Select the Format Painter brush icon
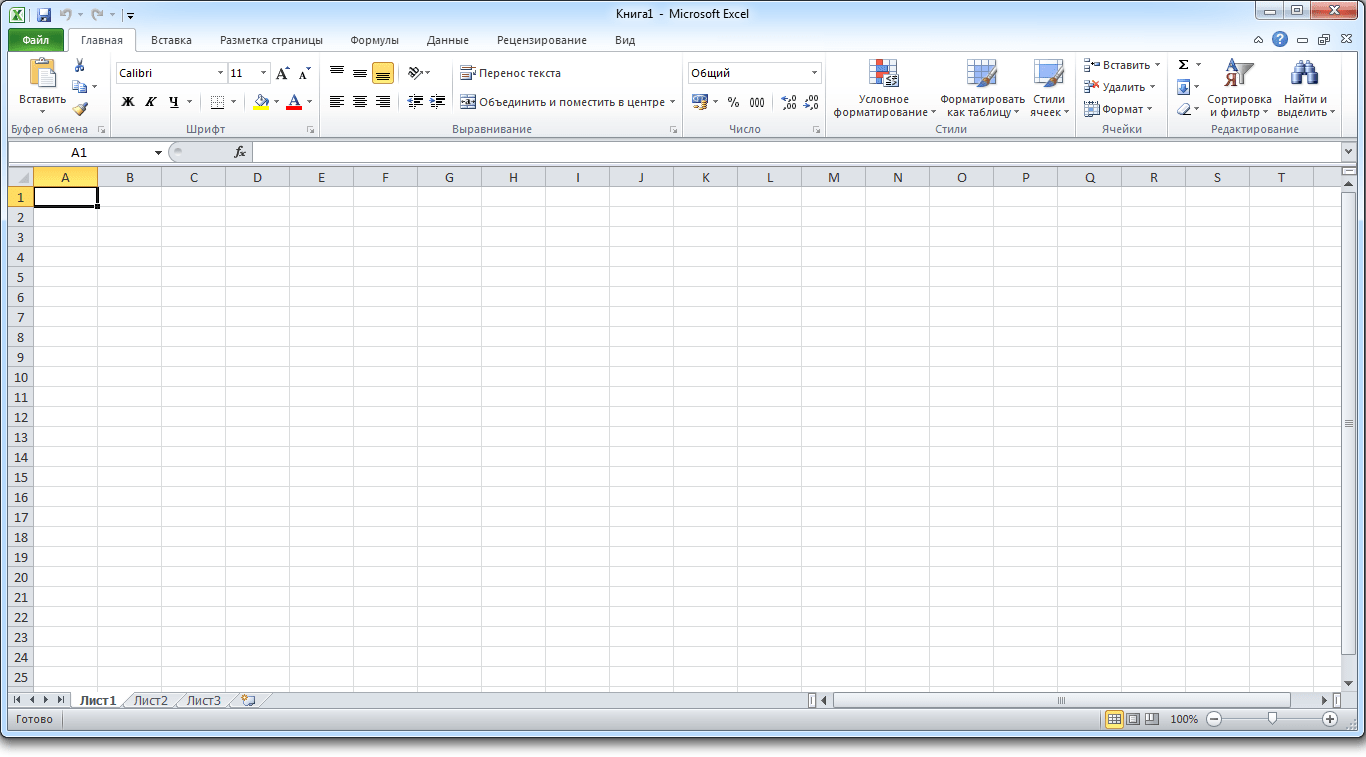Screen dimensions: 1366x757 (80, 109)
